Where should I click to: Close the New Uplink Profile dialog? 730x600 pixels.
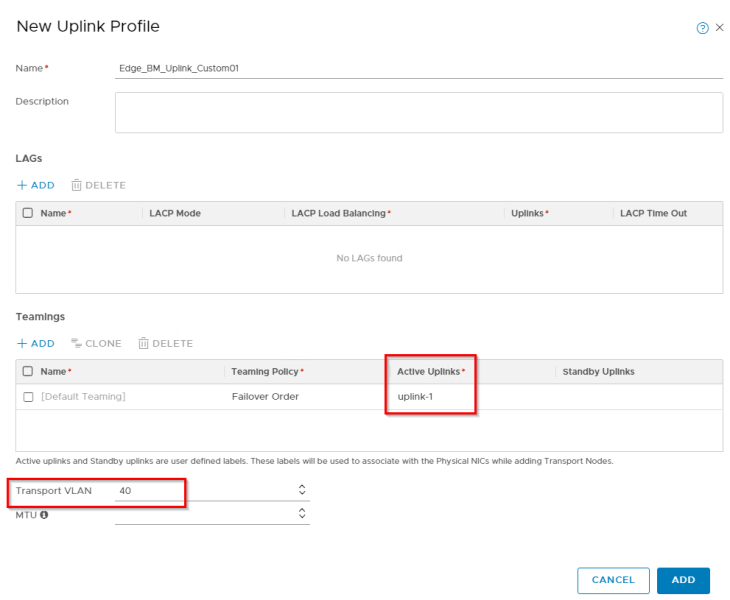click(x=719, y=28)
